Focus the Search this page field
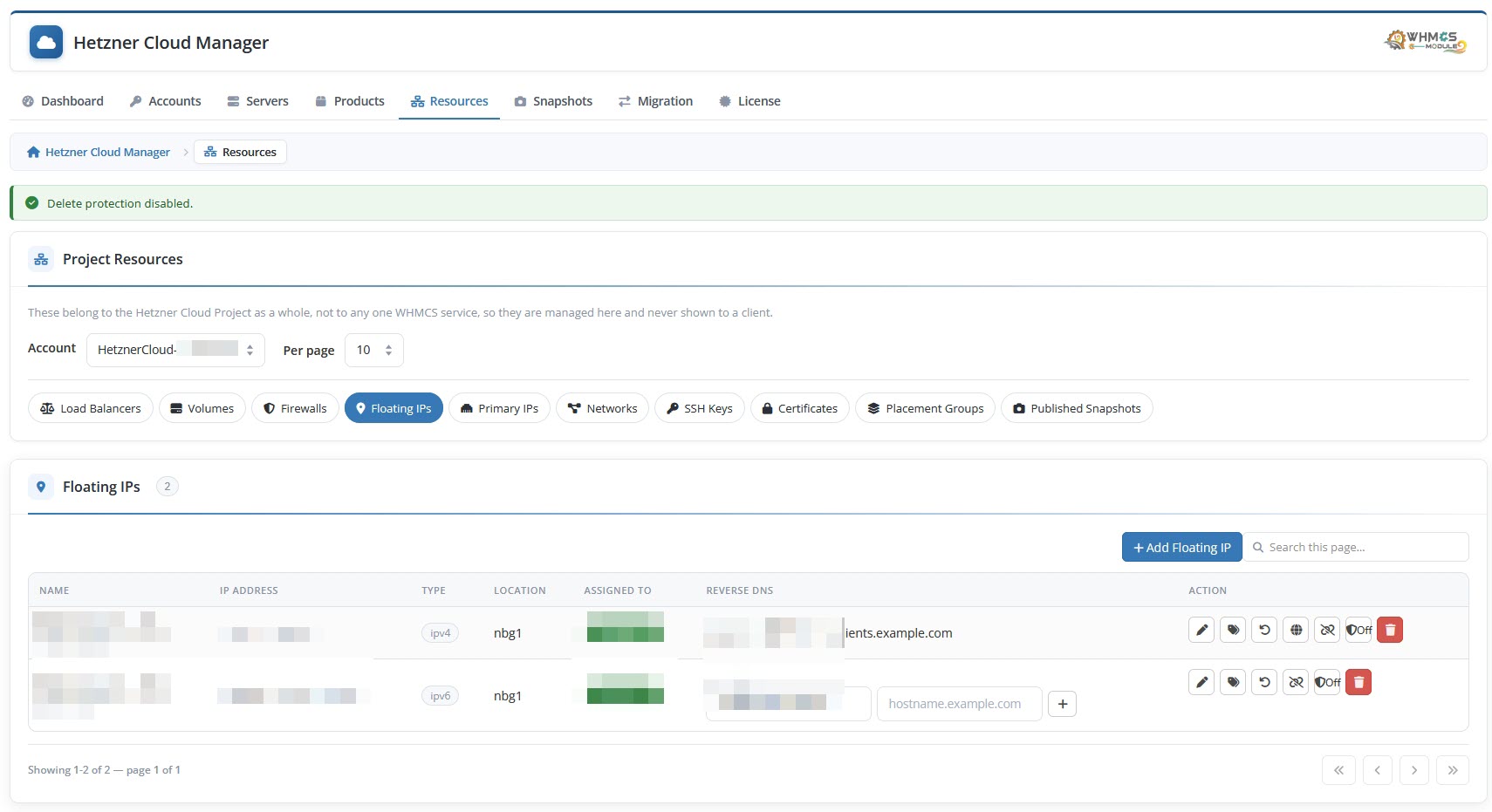Image resolution: width=1492 pixels, height=812 pixels. click(1356, 548)
